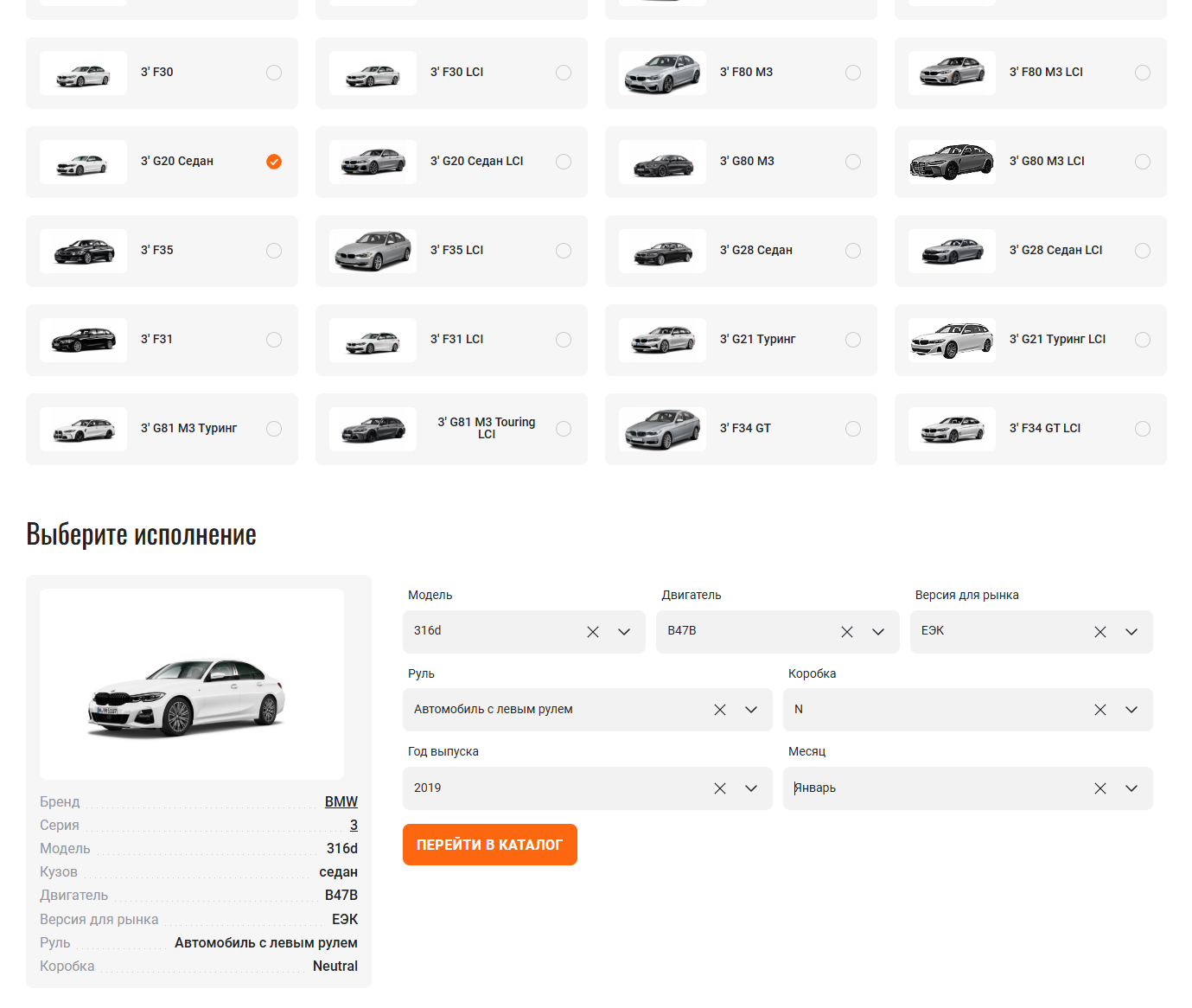The image size is (1192, 1008).
Task: Select the 3' G81 M3 Туринг radio button
Action: point(274,429)
